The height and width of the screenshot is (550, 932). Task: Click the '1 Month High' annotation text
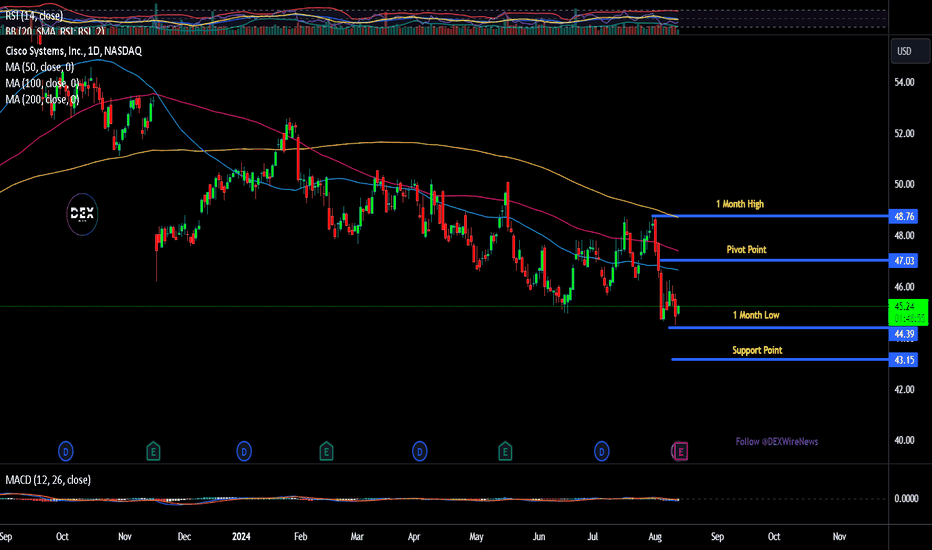click(740, 204)
